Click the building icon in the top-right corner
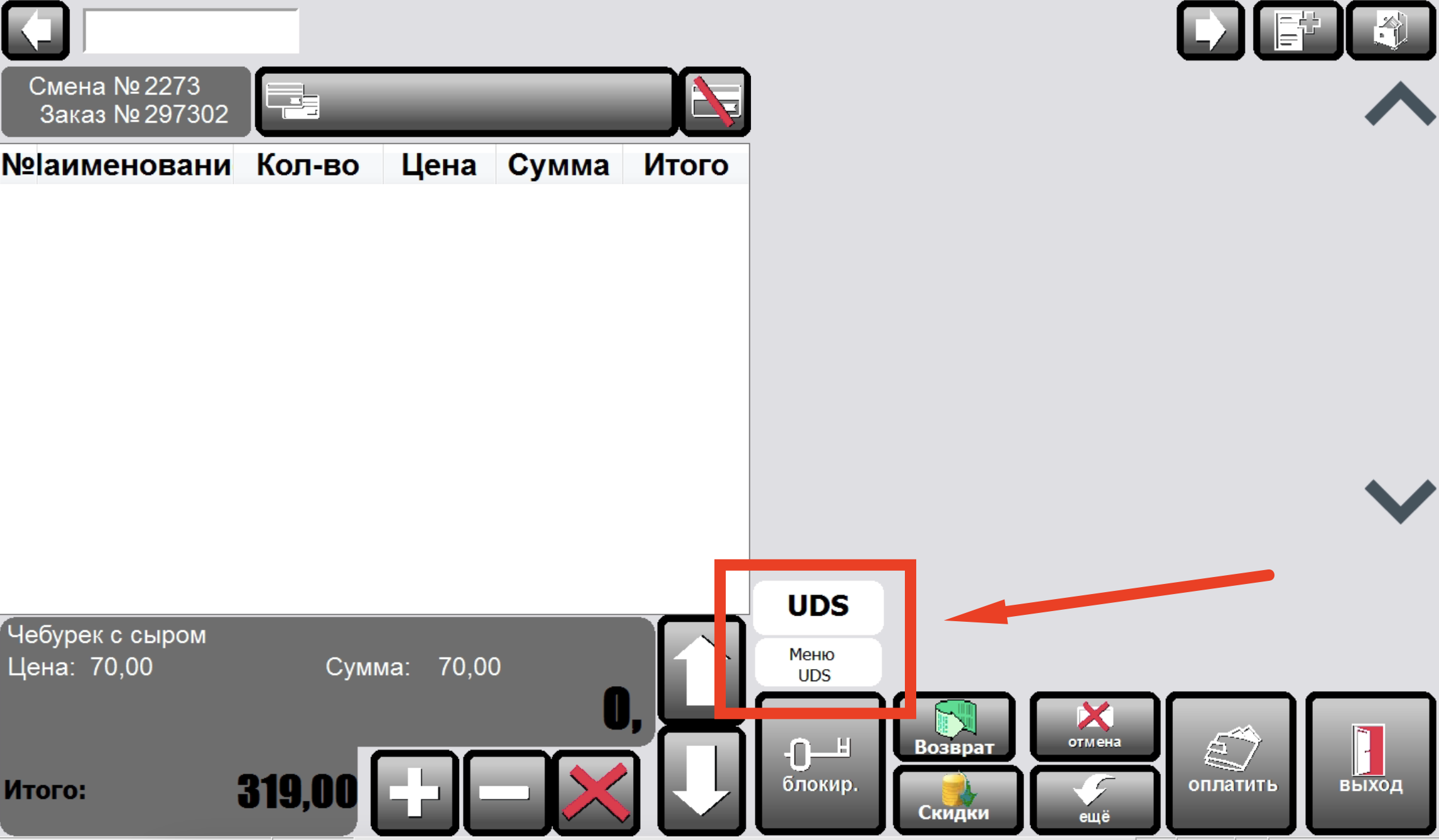Image resolution: width=1439 pixels, height=840 pixels. (1391, 30)
